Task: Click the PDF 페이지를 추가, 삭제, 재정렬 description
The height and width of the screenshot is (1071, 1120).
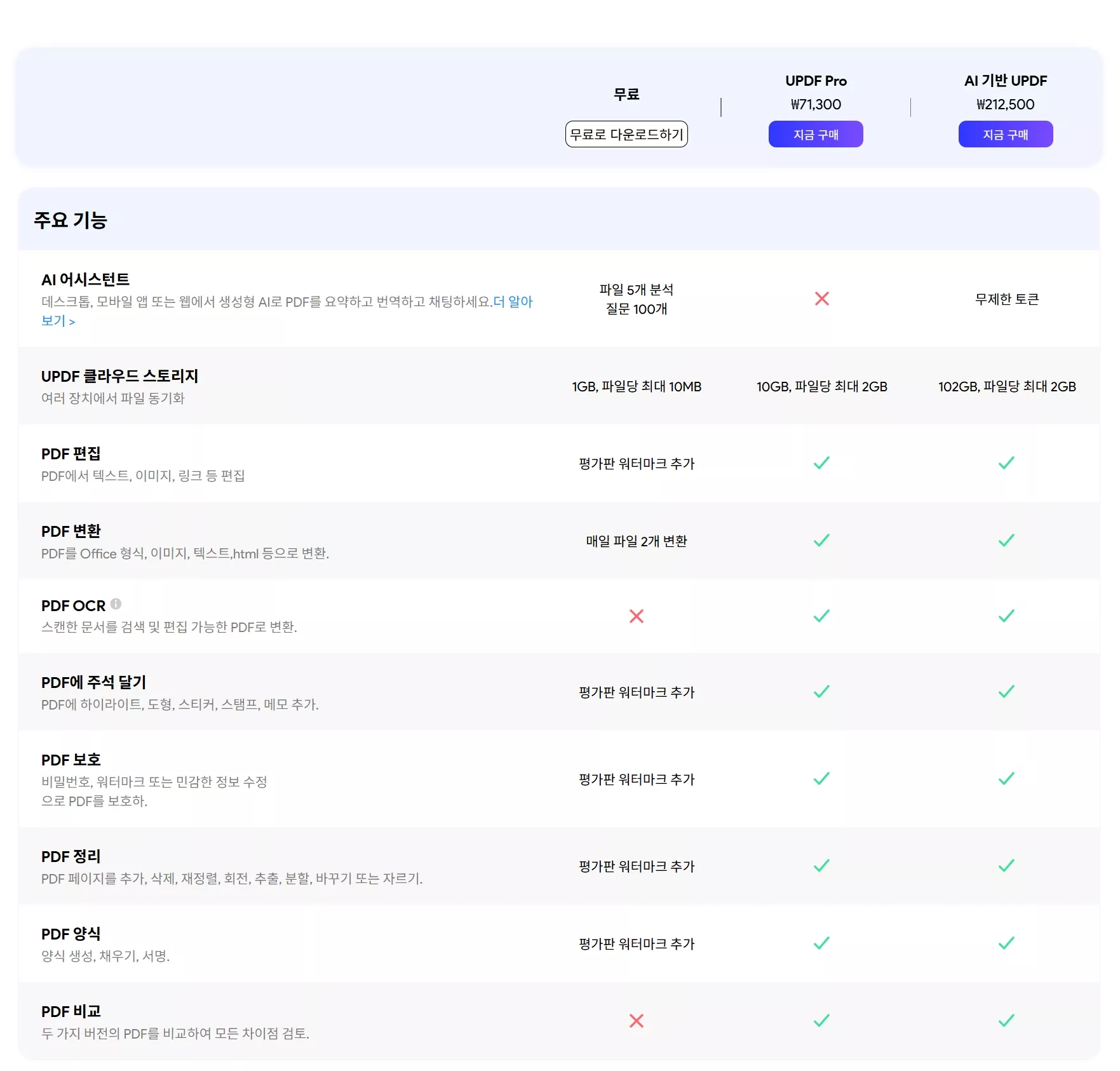Action: 232,879
